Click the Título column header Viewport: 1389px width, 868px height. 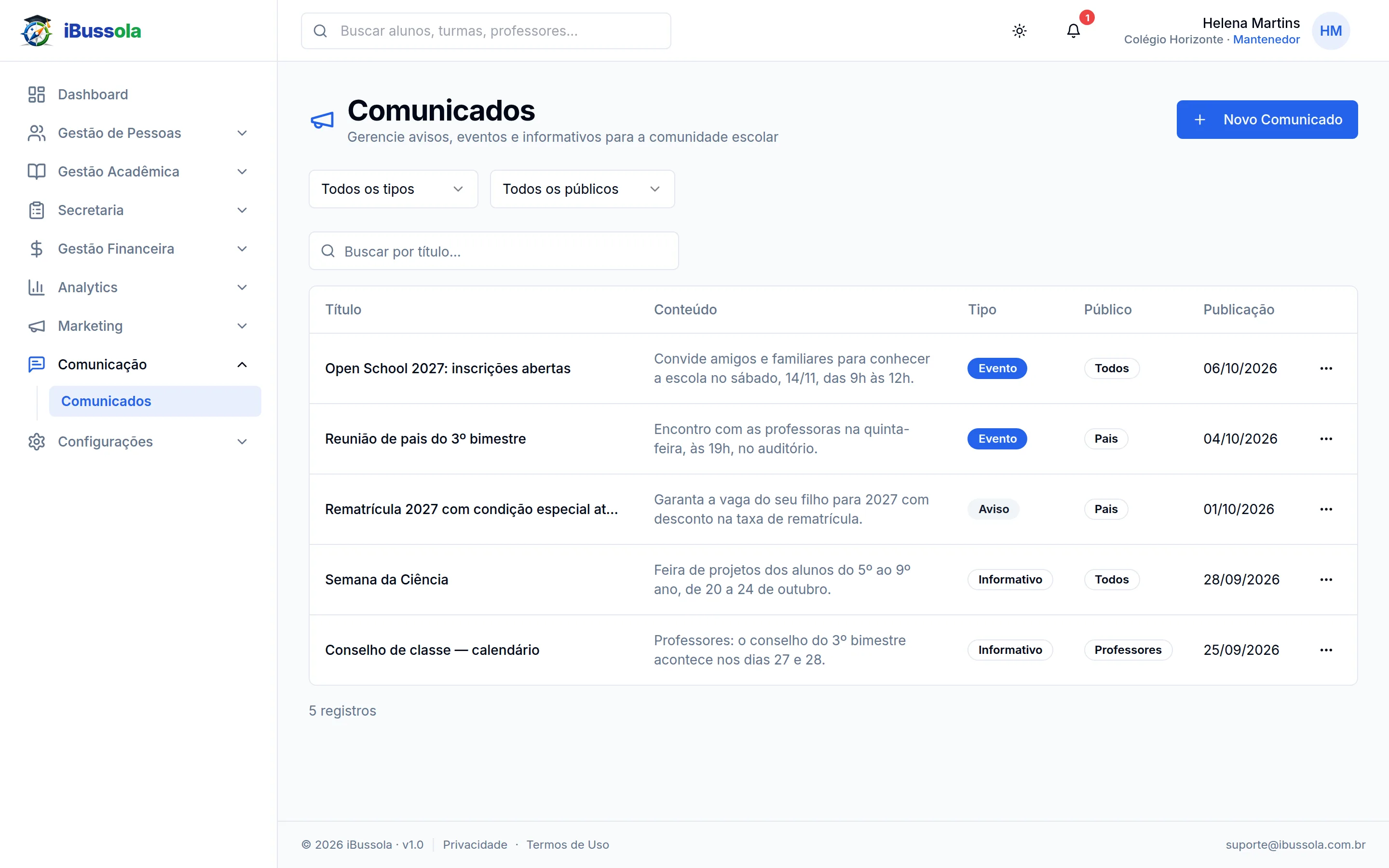[x=343, y=310]
